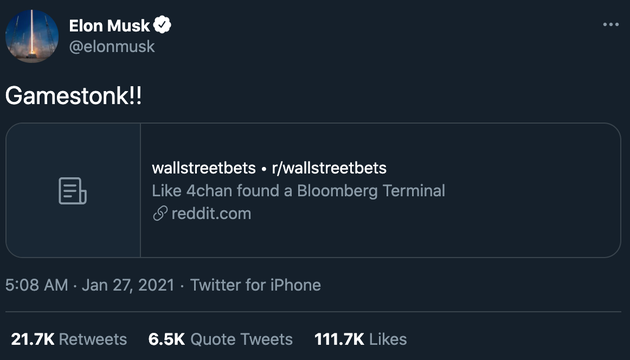Open the rocket launch profile picture

[x=32, y=36]
